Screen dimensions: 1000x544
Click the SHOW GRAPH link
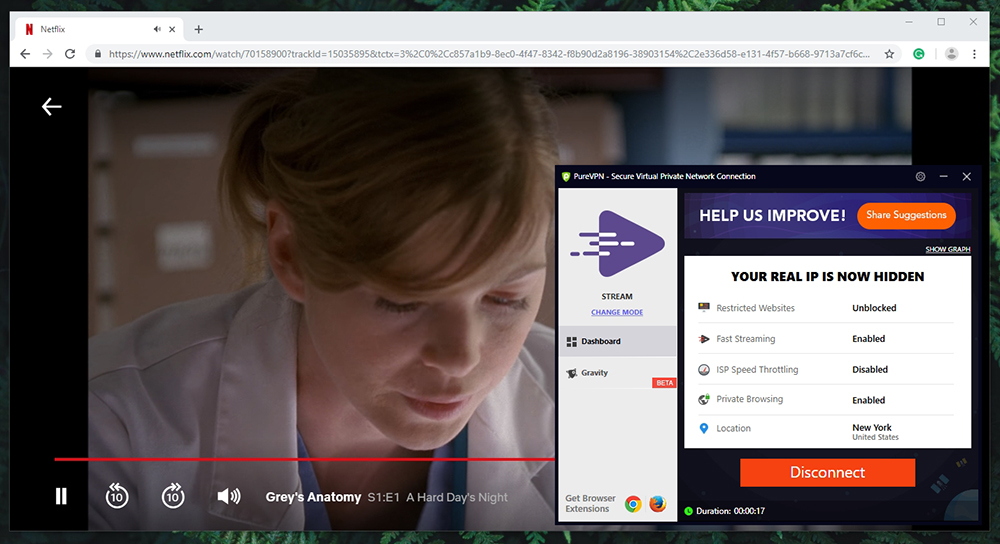(948, 249)
